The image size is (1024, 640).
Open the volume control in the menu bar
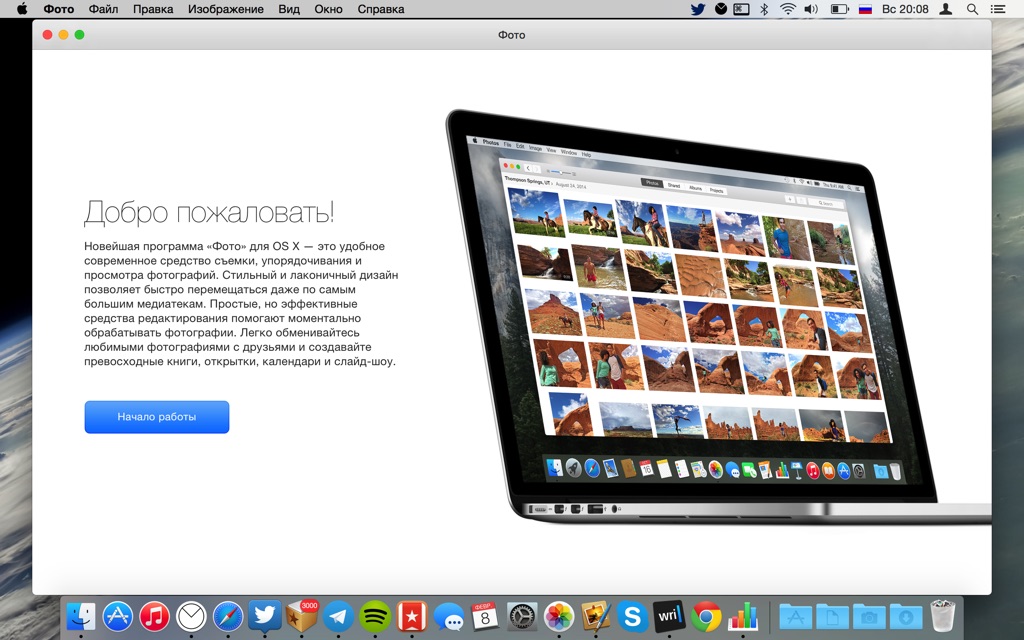pos(811,9)
